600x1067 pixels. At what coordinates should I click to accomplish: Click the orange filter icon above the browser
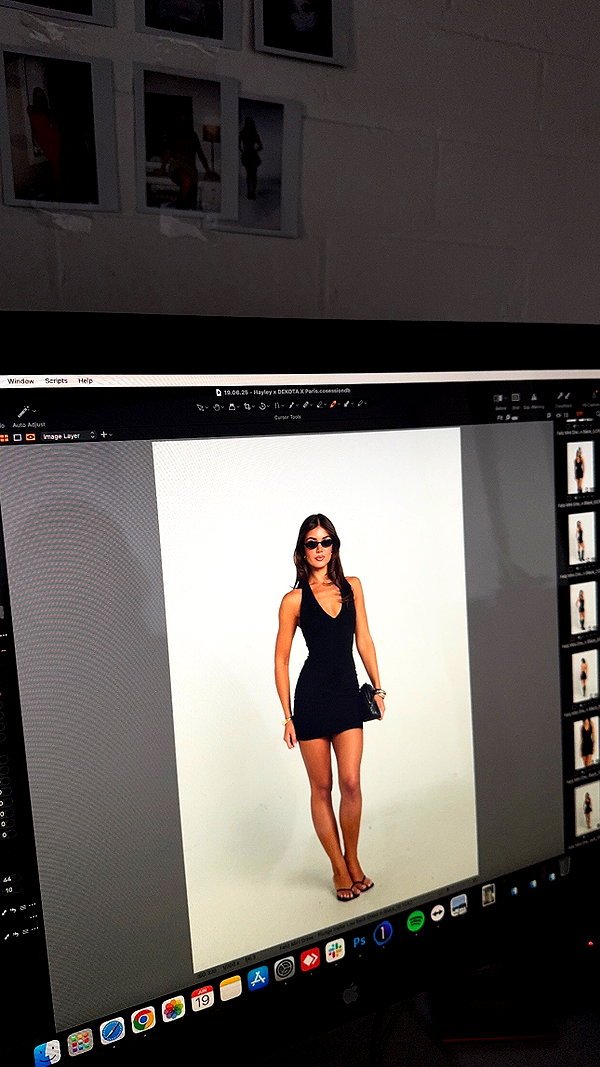coord(580,414)
